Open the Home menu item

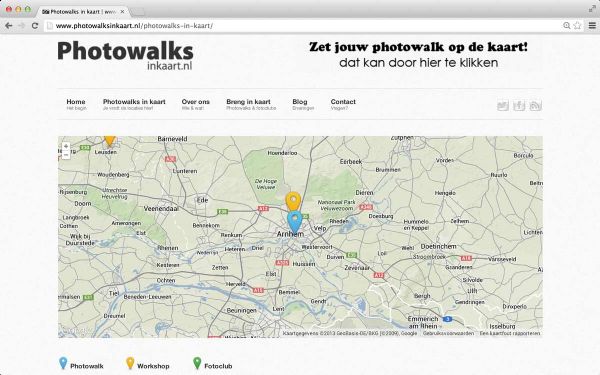coord(76,104)
